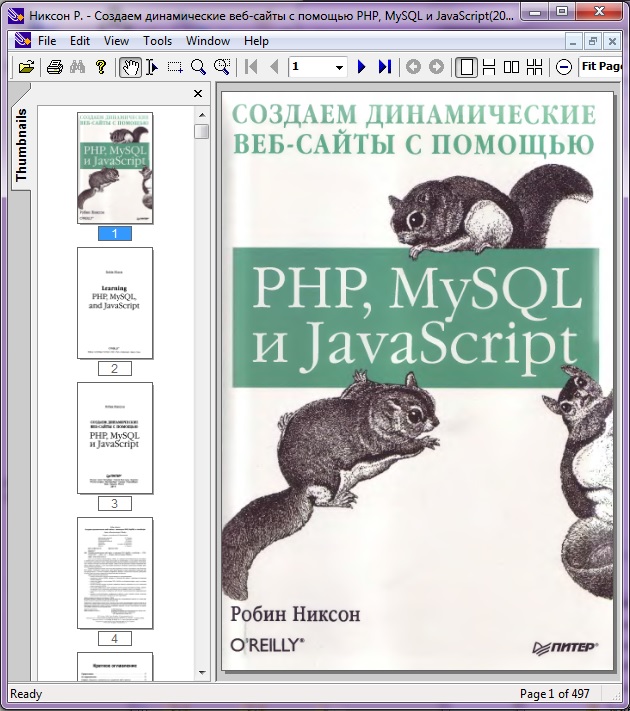This screenshot has height=711, width=630.
Task: Enable continuous facing pages layout
Action: click(x=535, y=67)
